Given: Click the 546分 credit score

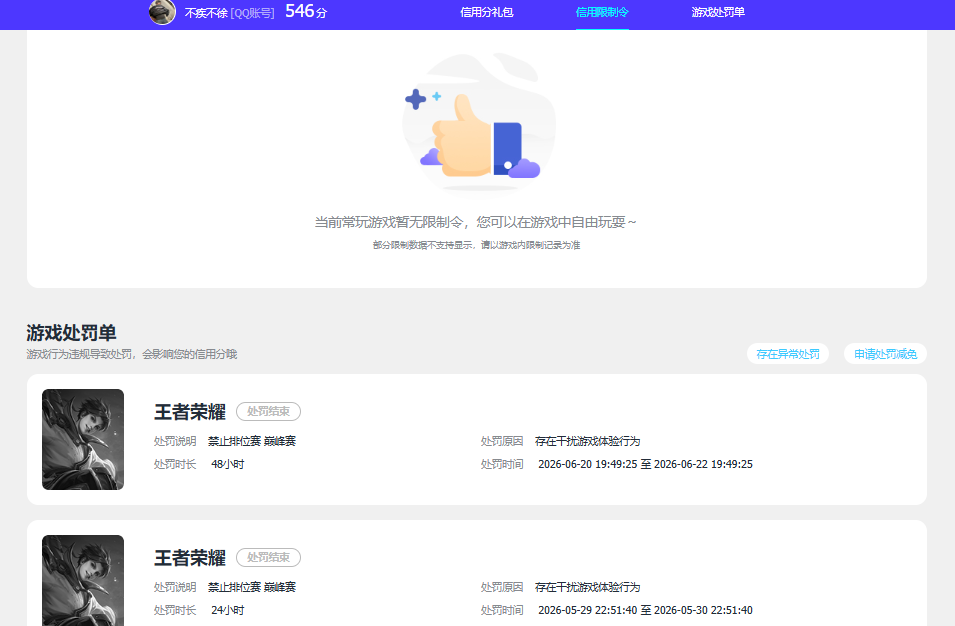Looking at the screenshot, I should tap(306, 11).
